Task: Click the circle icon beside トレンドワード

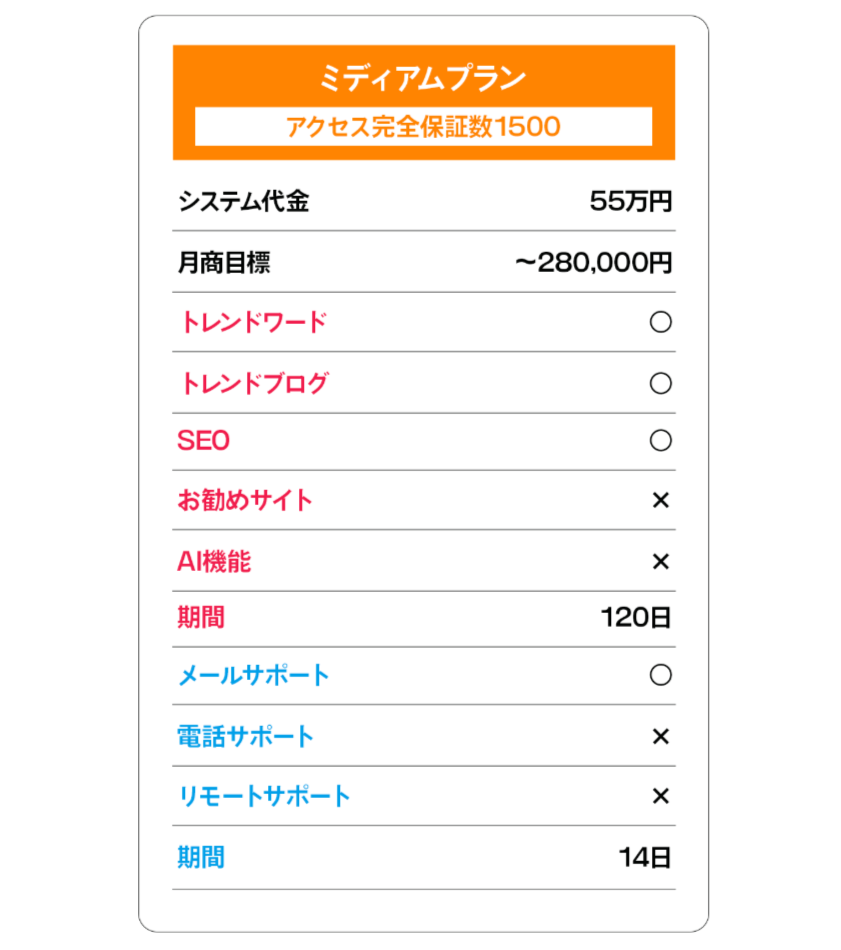Action: click(660, 322)
